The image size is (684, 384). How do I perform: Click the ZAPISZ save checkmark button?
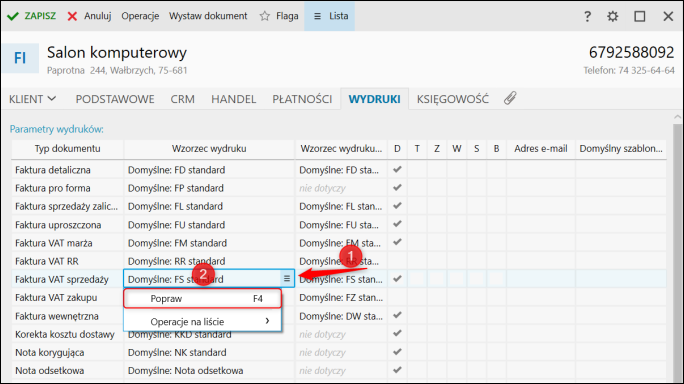click(x=31, y=16)
